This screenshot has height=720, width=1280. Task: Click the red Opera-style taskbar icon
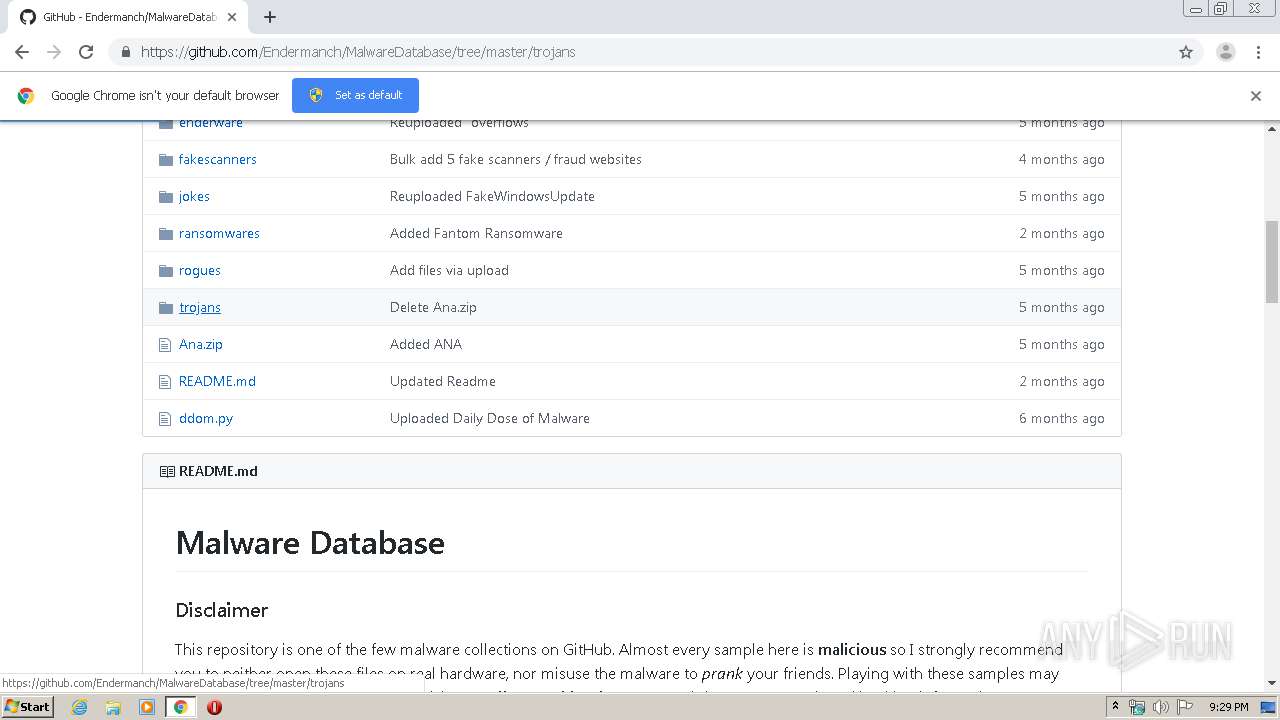pyautogui.click(x=214, y=707)
